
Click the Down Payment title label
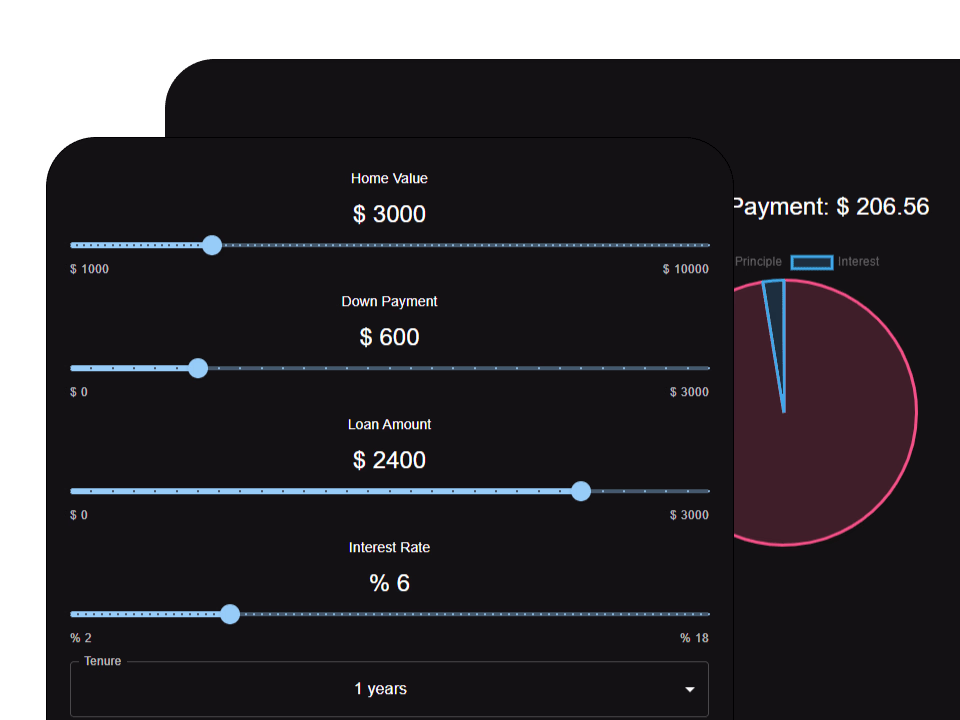point(389,302)
